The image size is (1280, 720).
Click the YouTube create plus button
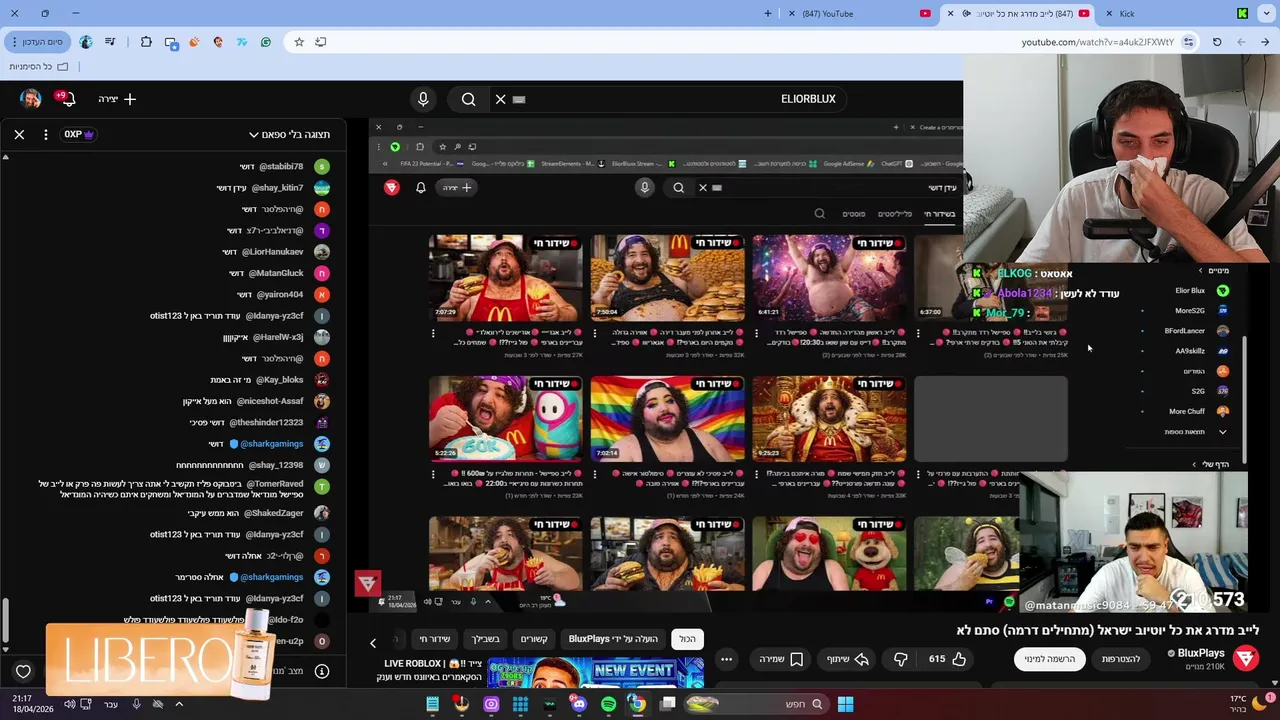[117, 99]
